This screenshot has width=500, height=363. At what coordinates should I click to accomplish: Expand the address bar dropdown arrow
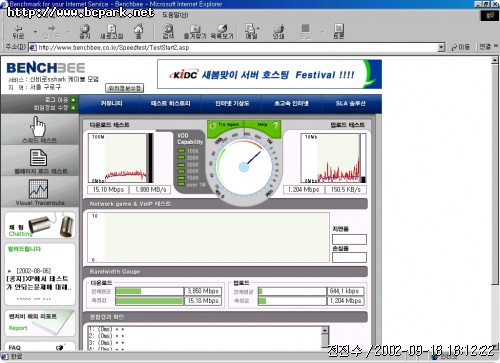click(441, 47)
